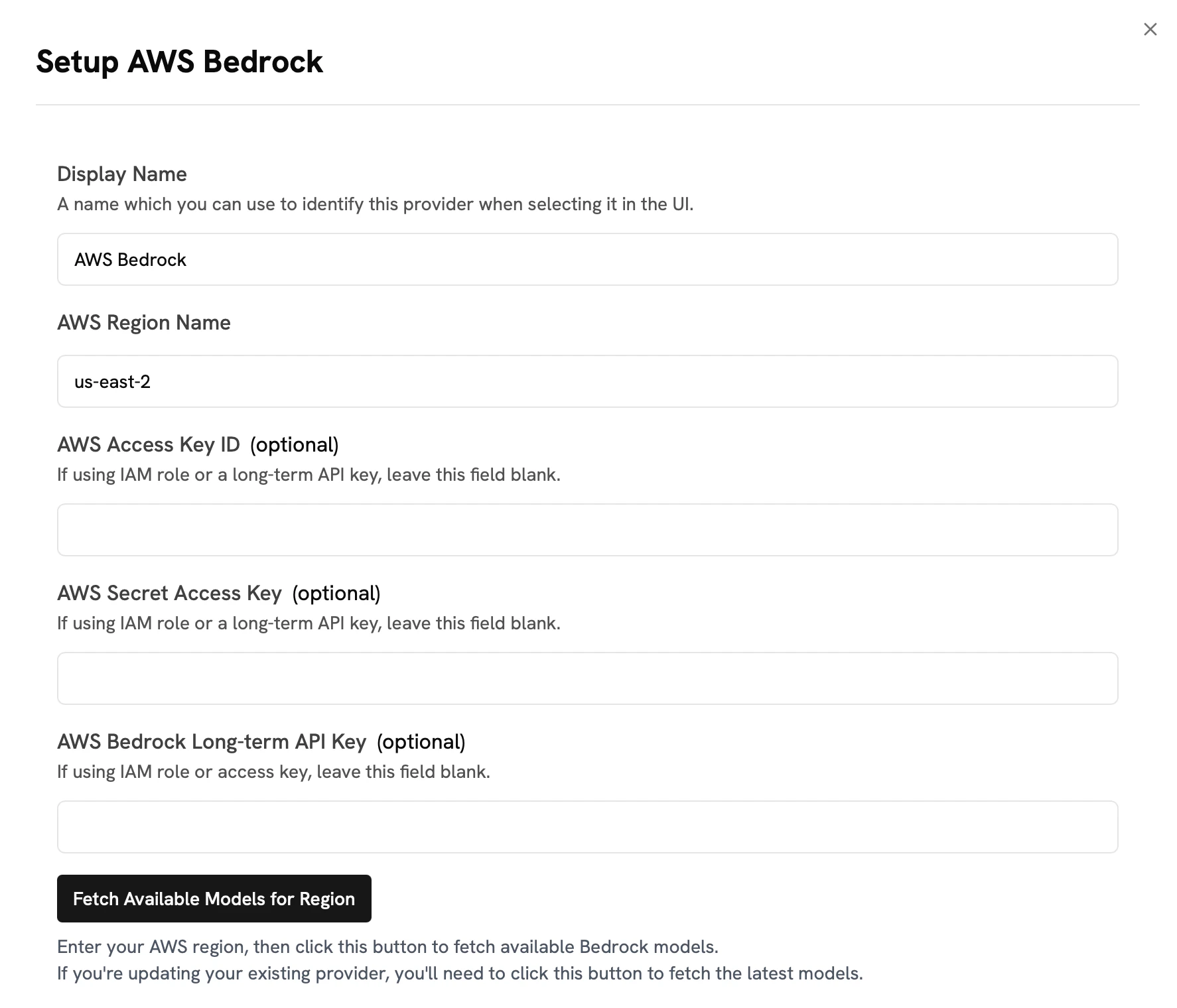The image size is (1177, 1008).
Task: Click the 'updating your existing provider' note
Action: coord(460,974)
